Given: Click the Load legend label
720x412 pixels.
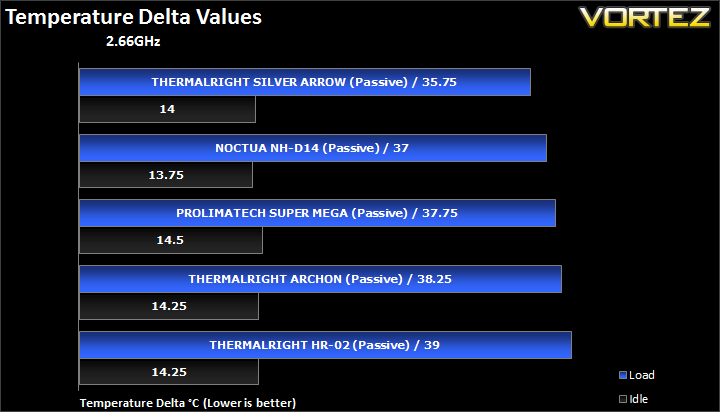Looking at the screenshot, I should tap(641, 375).
